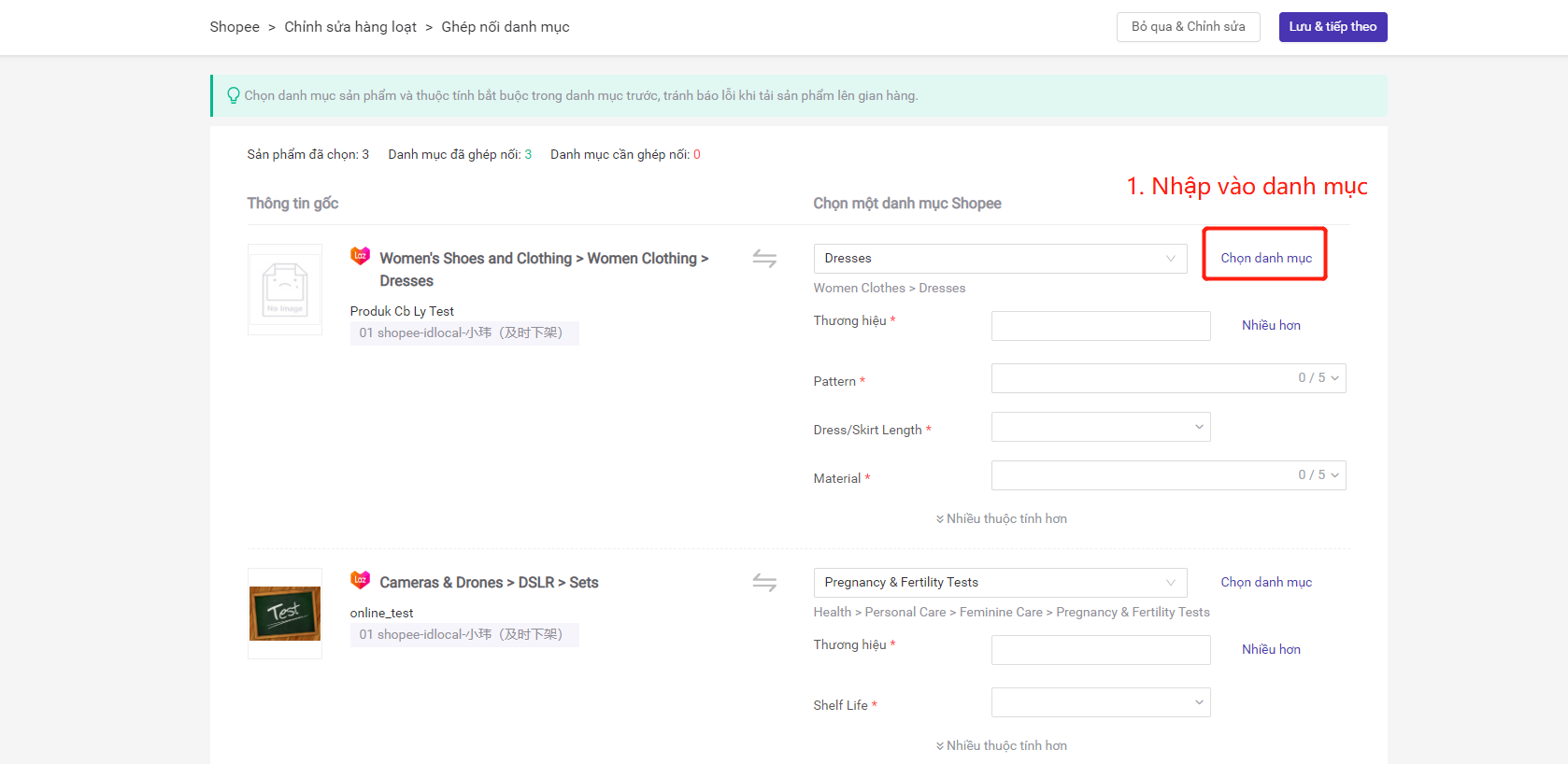Expand Nhiều thuộc tính hơn under Material

(x=1001, y=518)
